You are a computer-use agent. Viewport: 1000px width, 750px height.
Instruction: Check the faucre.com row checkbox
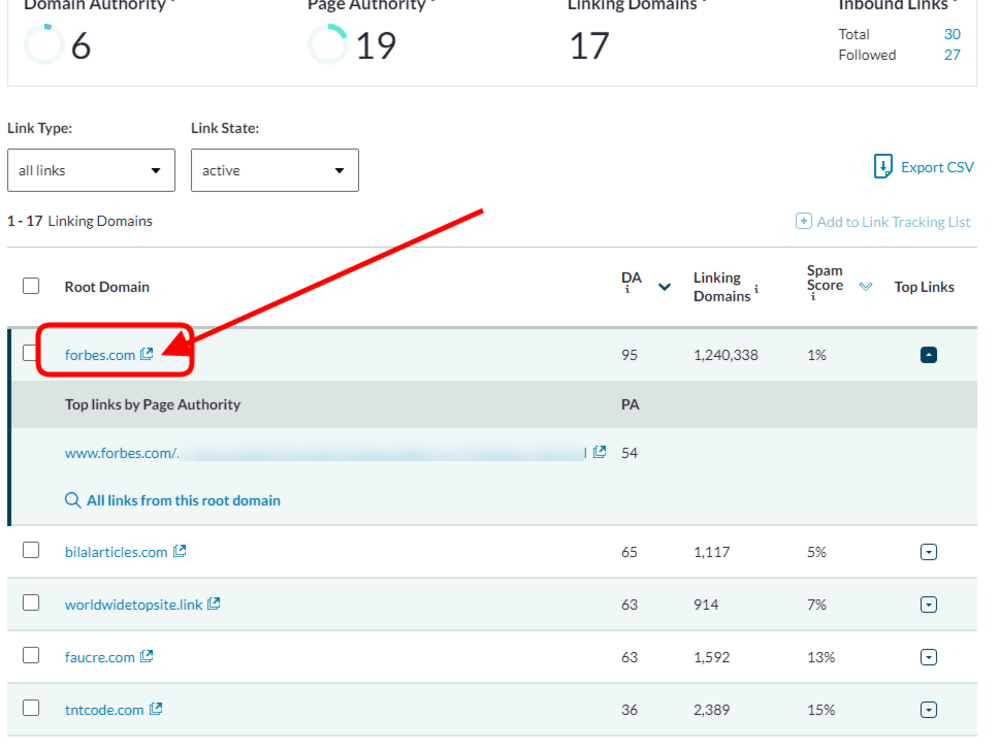coord(31,655)
